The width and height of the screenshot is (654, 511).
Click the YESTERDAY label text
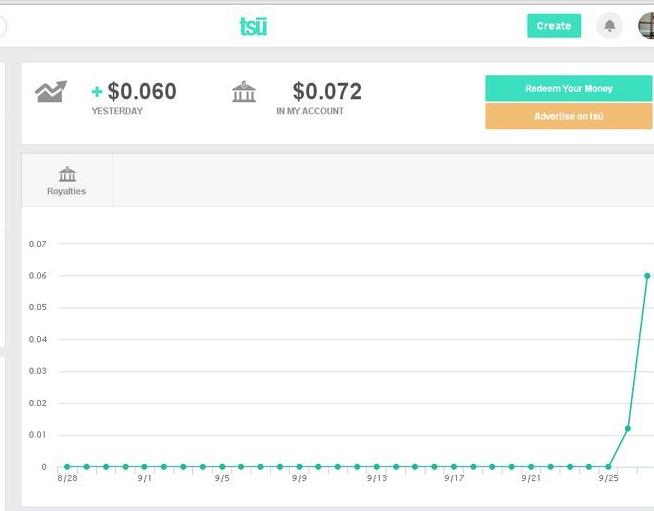click(117, 111)
